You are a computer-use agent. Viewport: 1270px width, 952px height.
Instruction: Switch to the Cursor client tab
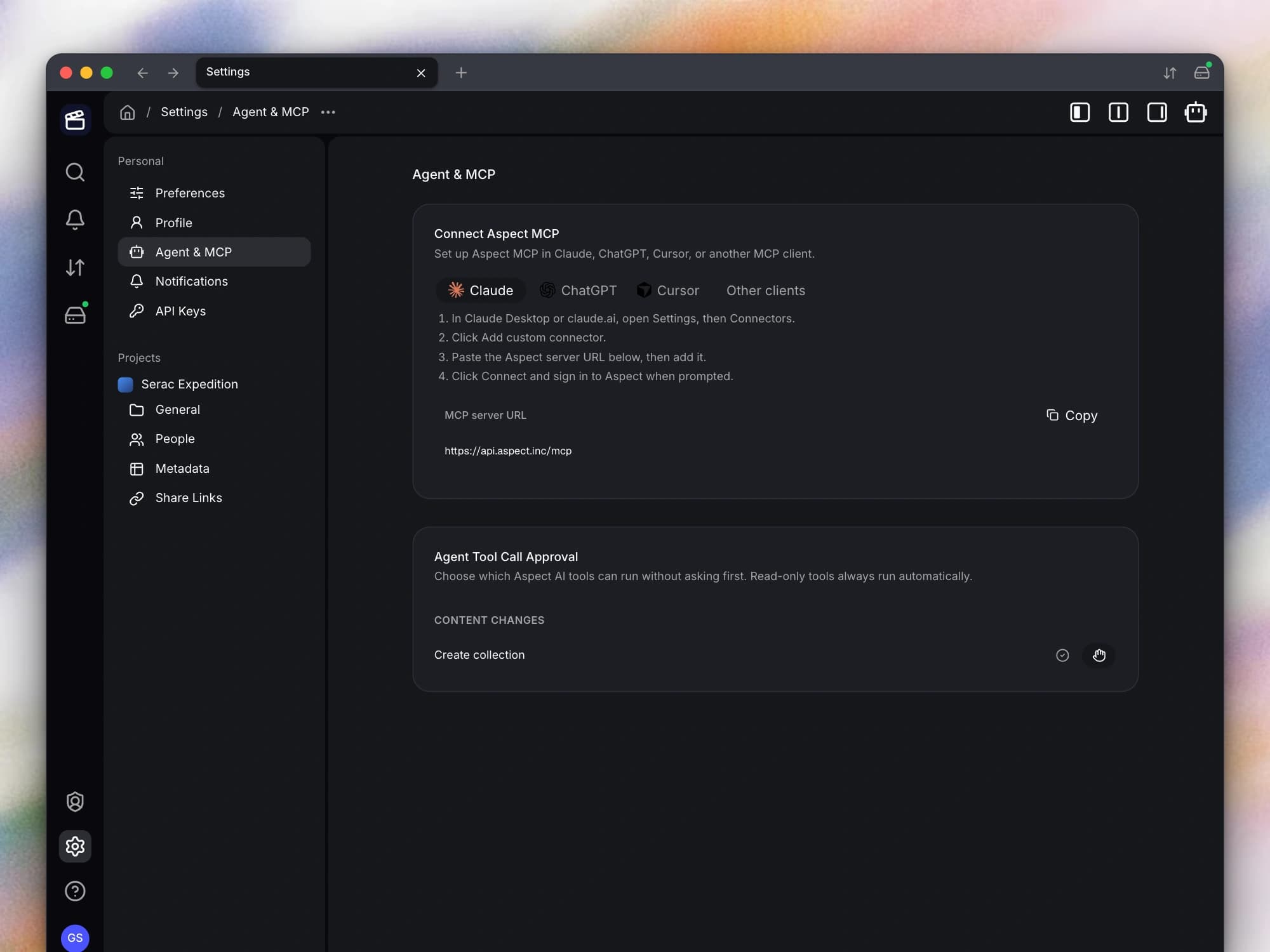point(668,290)
